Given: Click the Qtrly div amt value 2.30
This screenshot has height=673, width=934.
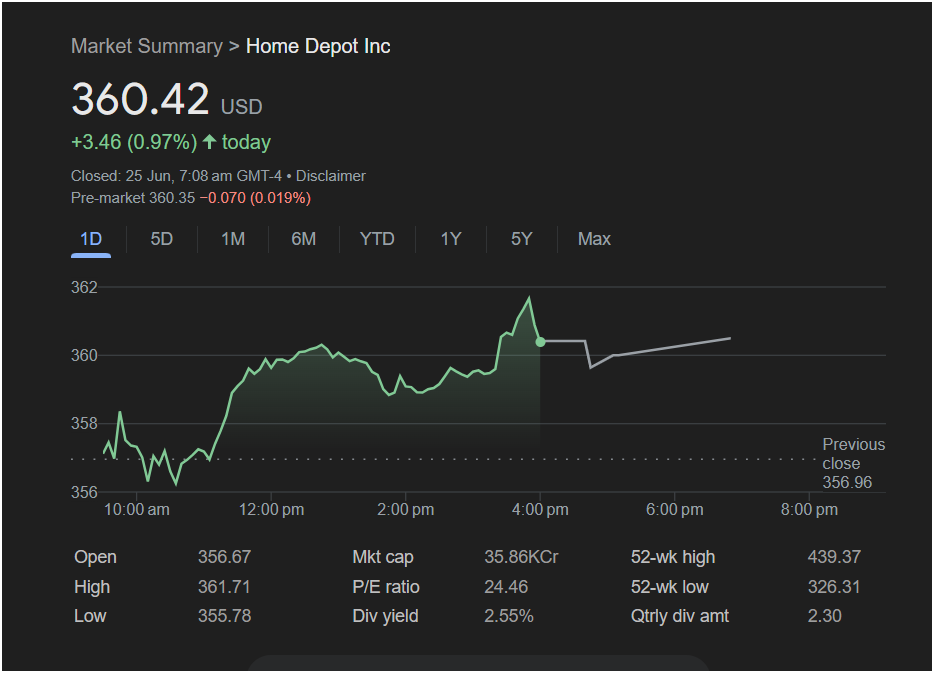Looking at the screenshot, I should (824, 616).
